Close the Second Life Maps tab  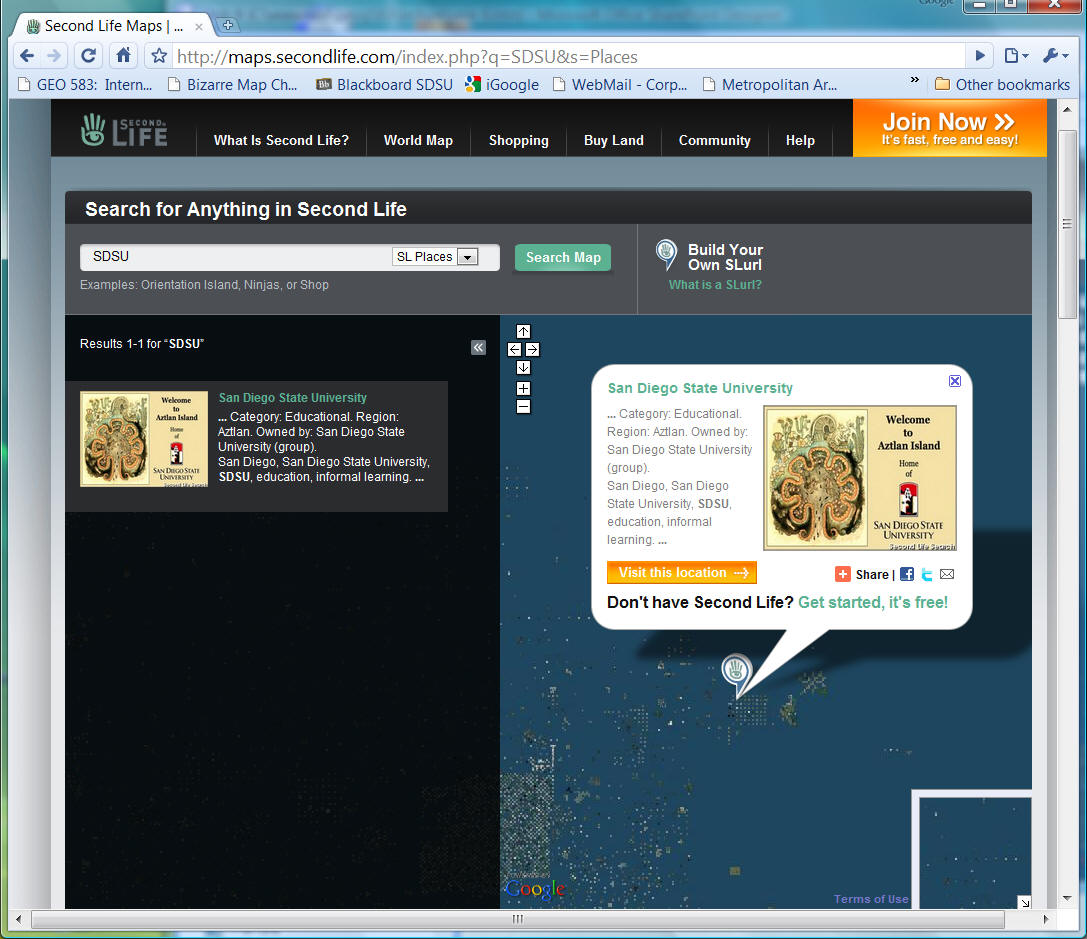pos(199,26)
